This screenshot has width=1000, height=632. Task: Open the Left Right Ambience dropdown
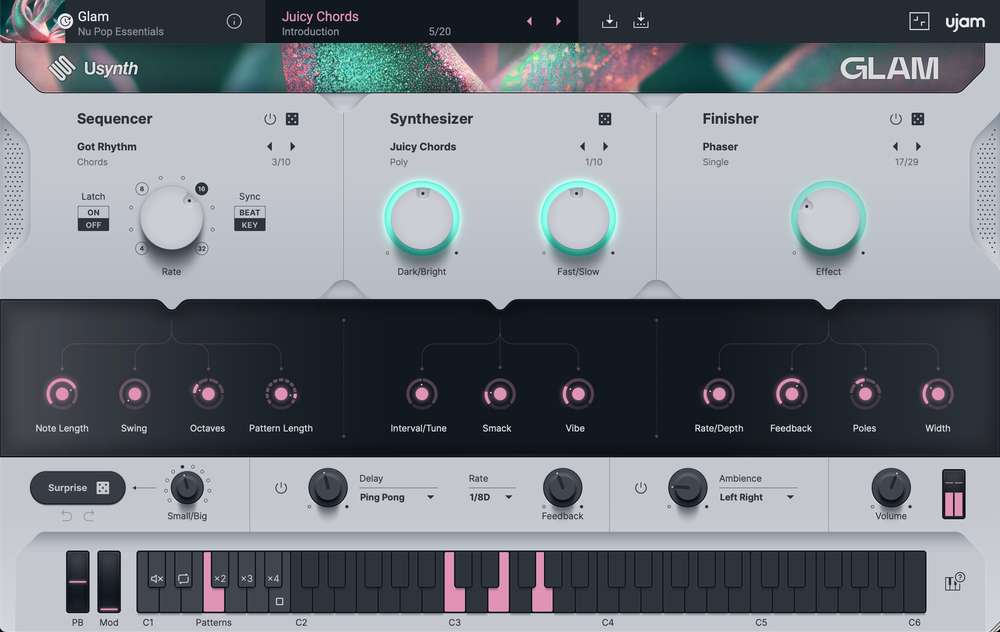(x=755, y=497)
